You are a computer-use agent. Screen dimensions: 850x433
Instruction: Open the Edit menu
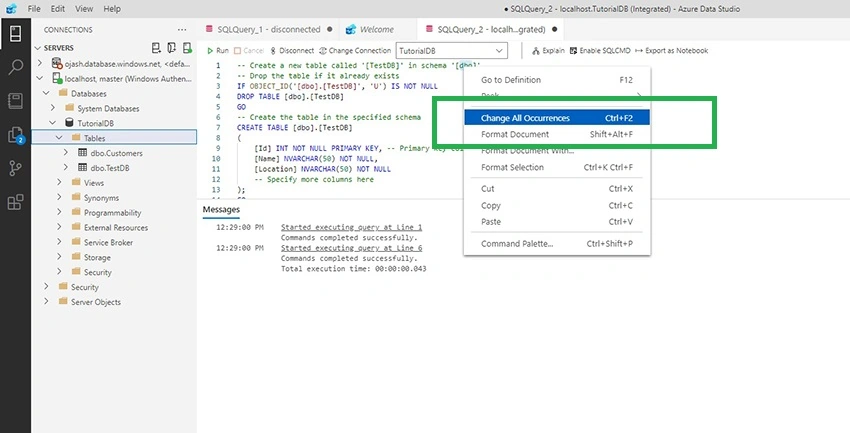click(x=57, y=9)
